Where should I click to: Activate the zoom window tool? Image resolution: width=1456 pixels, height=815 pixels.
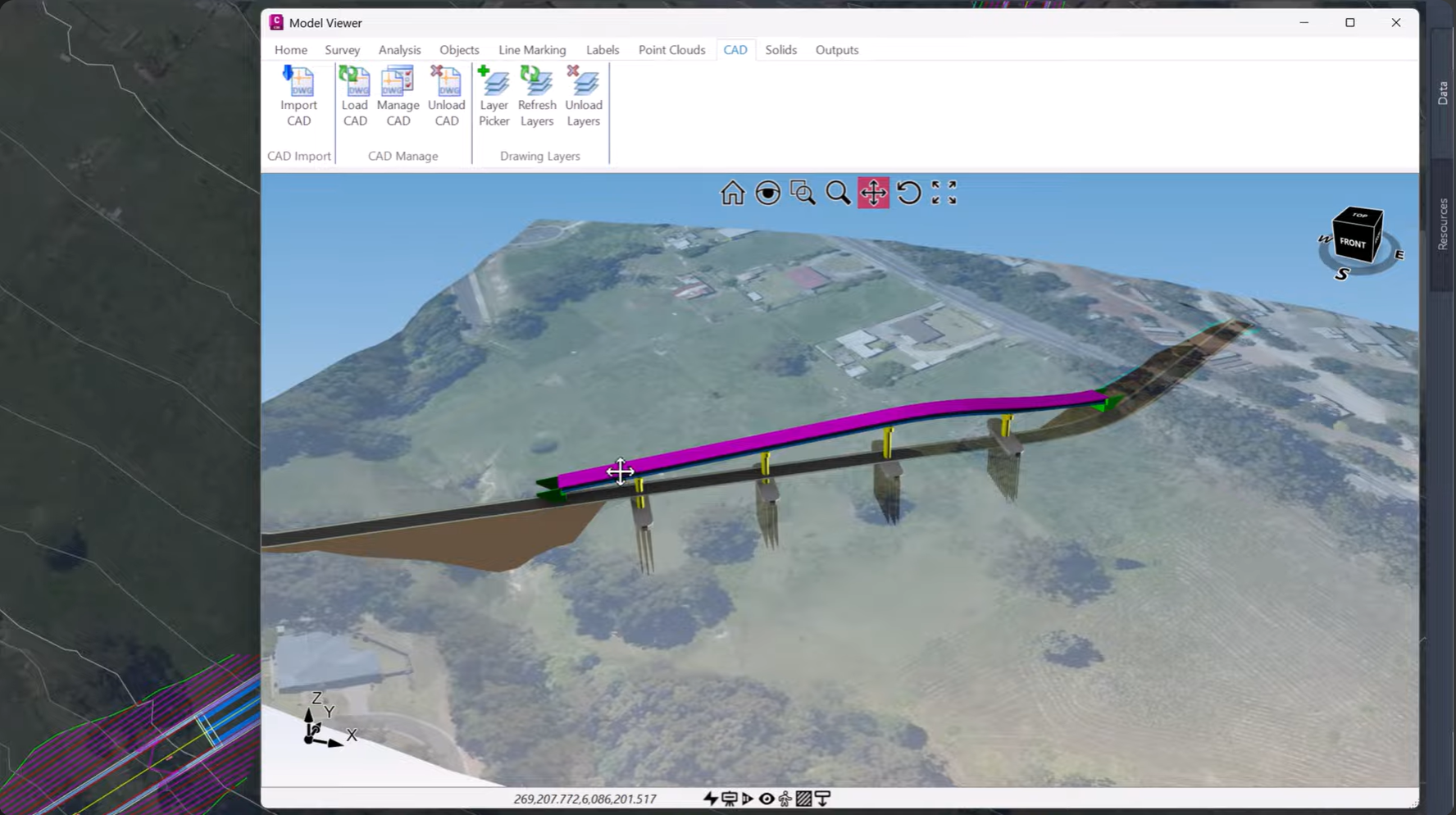coord(803,193)
